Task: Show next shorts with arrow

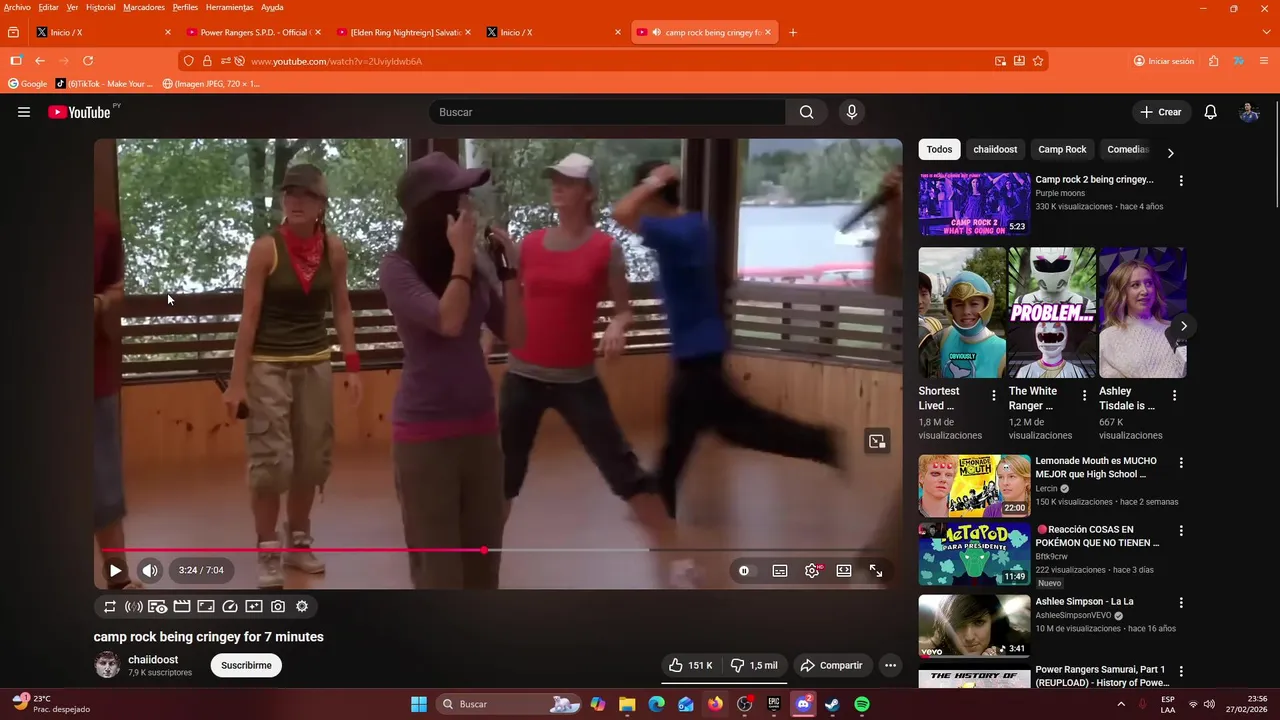Action: (x=1183, y=326)
